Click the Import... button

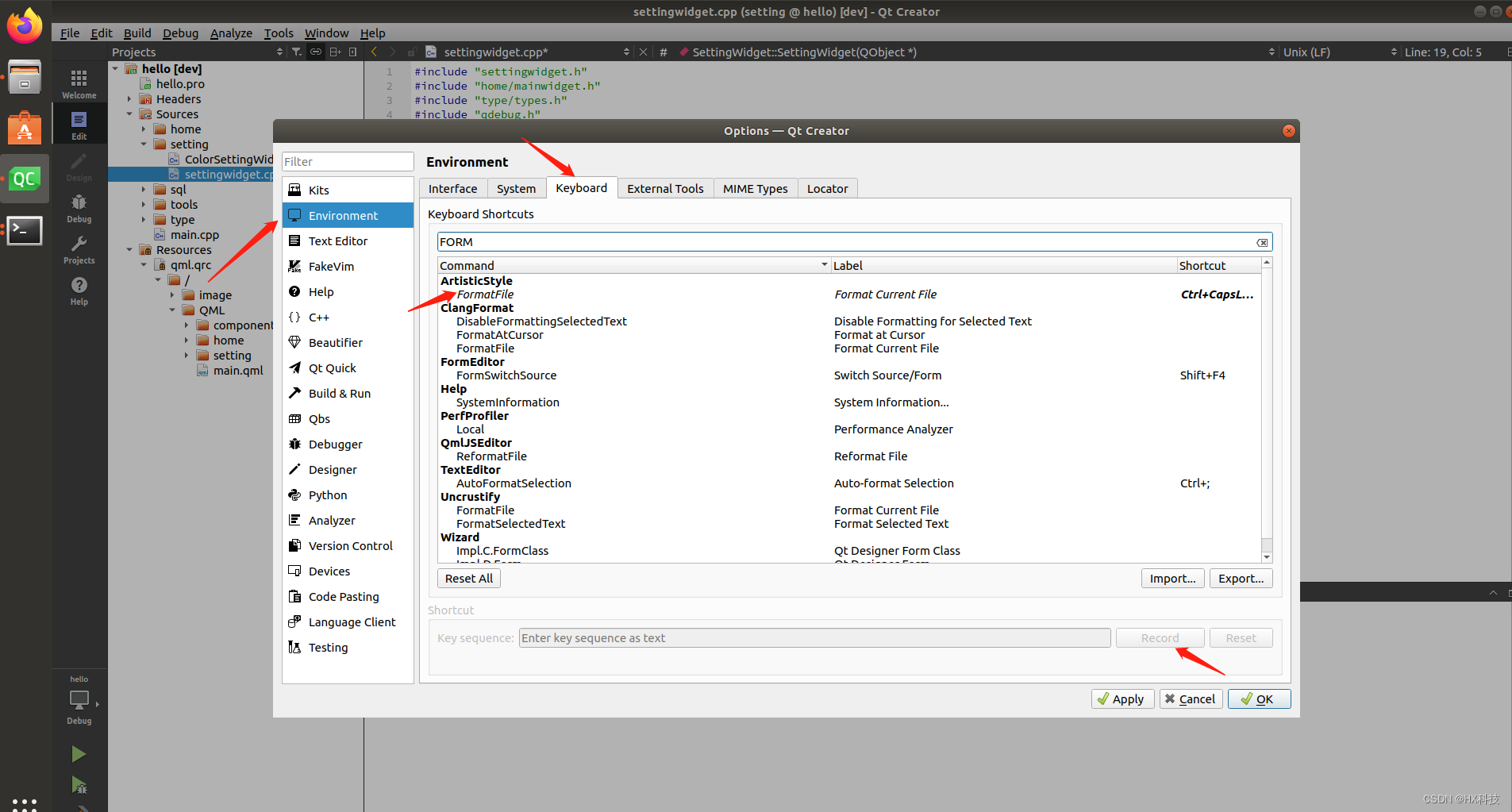coord(1173,579)
